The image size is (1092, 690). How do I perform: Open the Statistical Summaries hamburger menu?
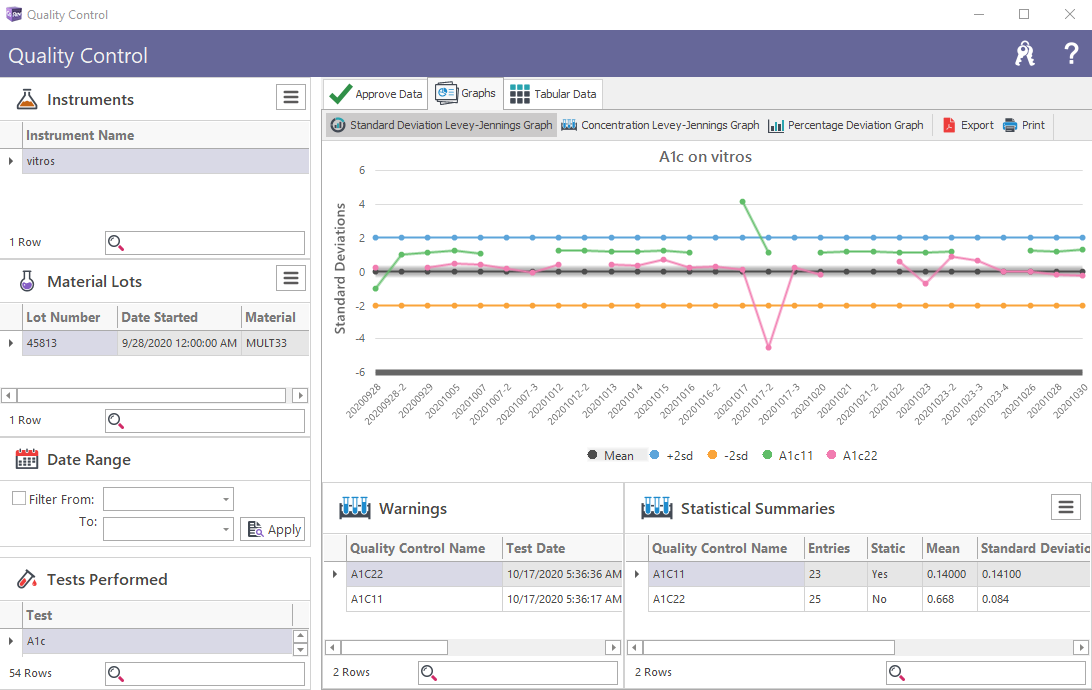click(x=1066, y=507)
